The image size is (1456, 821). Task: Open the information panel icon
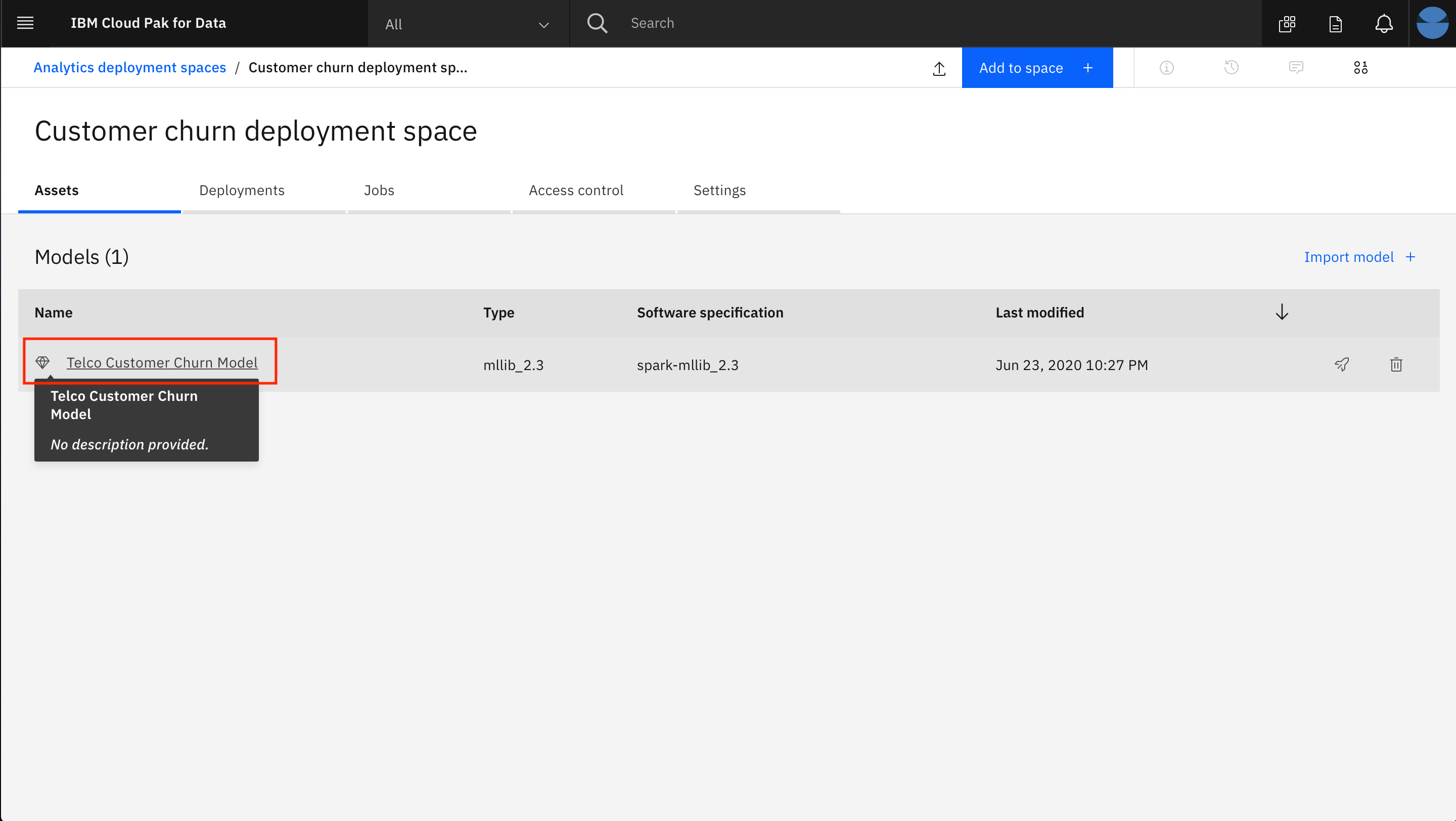point(1167,68)
